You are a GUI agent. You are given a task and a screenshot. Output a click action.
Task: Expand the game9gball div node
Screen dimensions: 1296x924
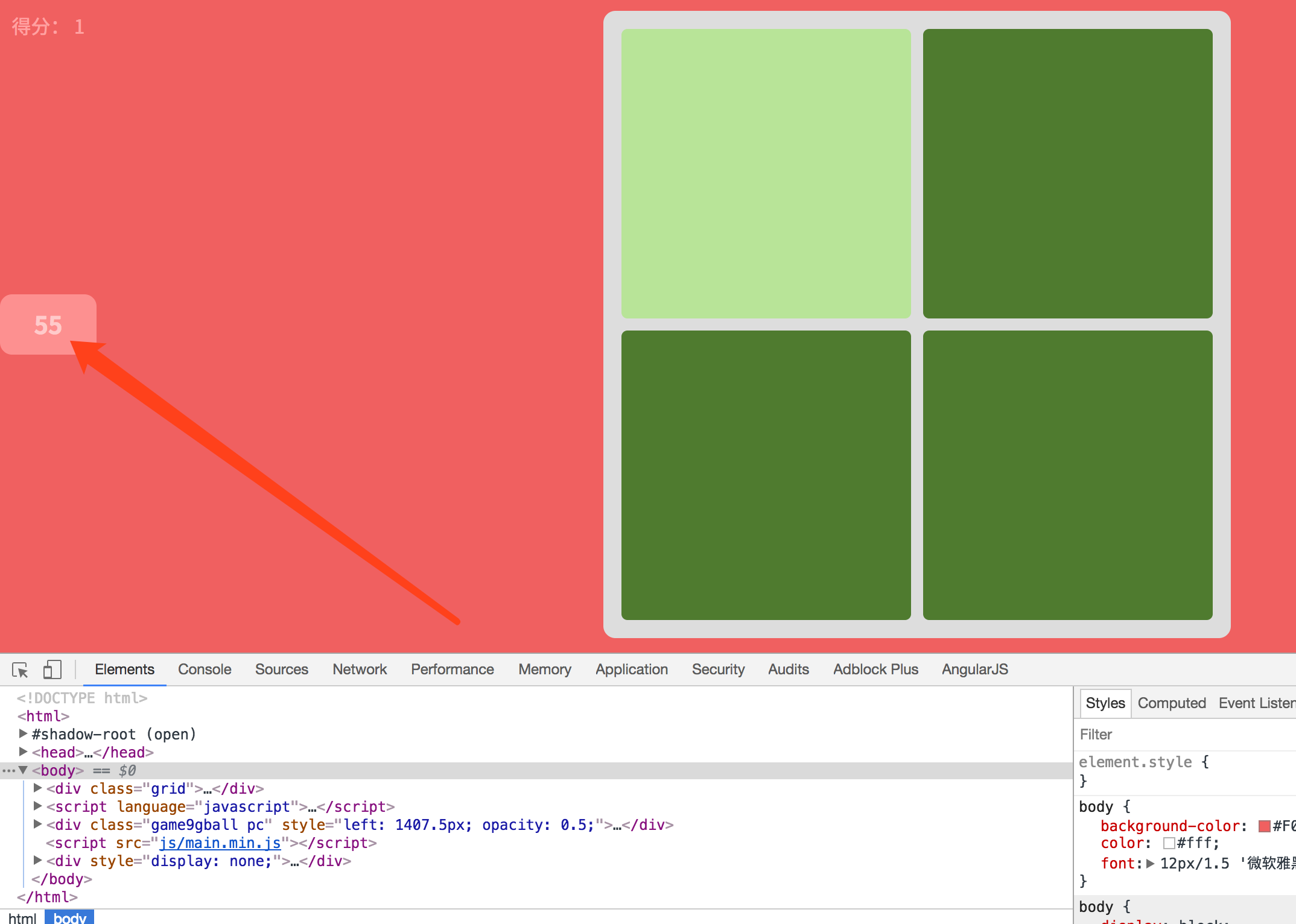tap(37, 824)
